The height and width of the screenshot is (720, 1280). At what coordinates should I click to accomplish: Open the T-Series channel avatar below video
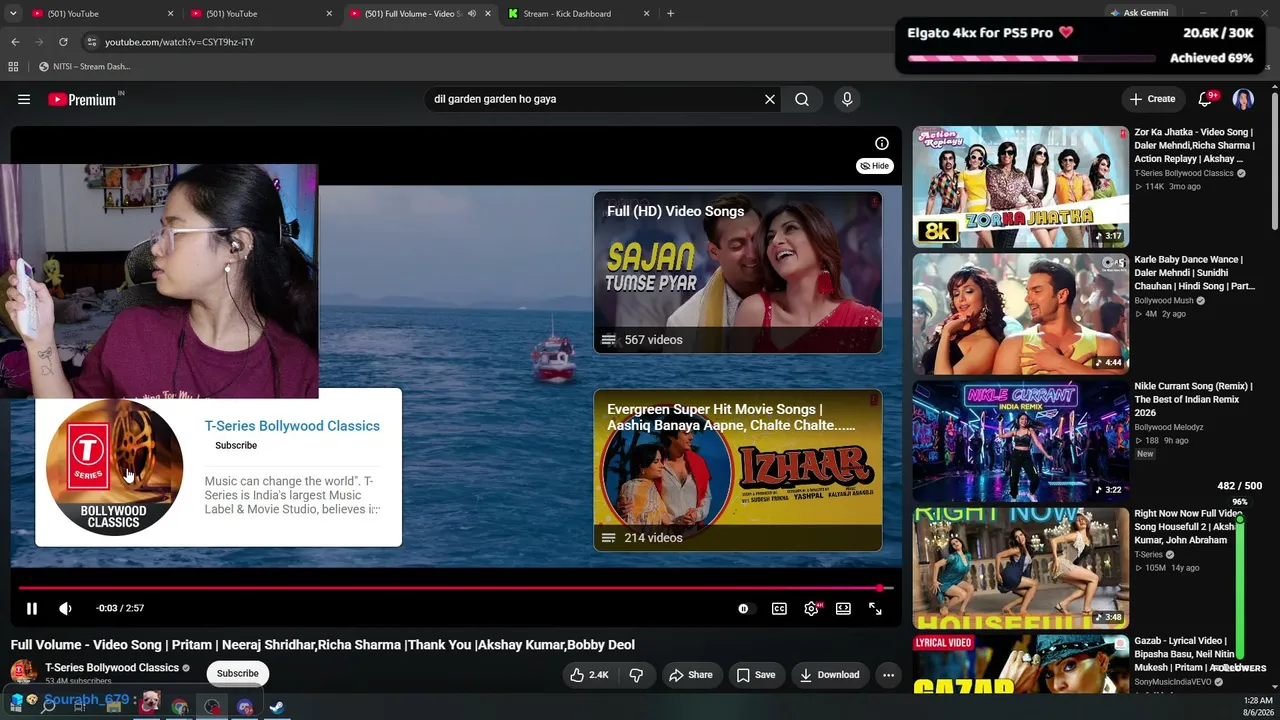point(24,671)
